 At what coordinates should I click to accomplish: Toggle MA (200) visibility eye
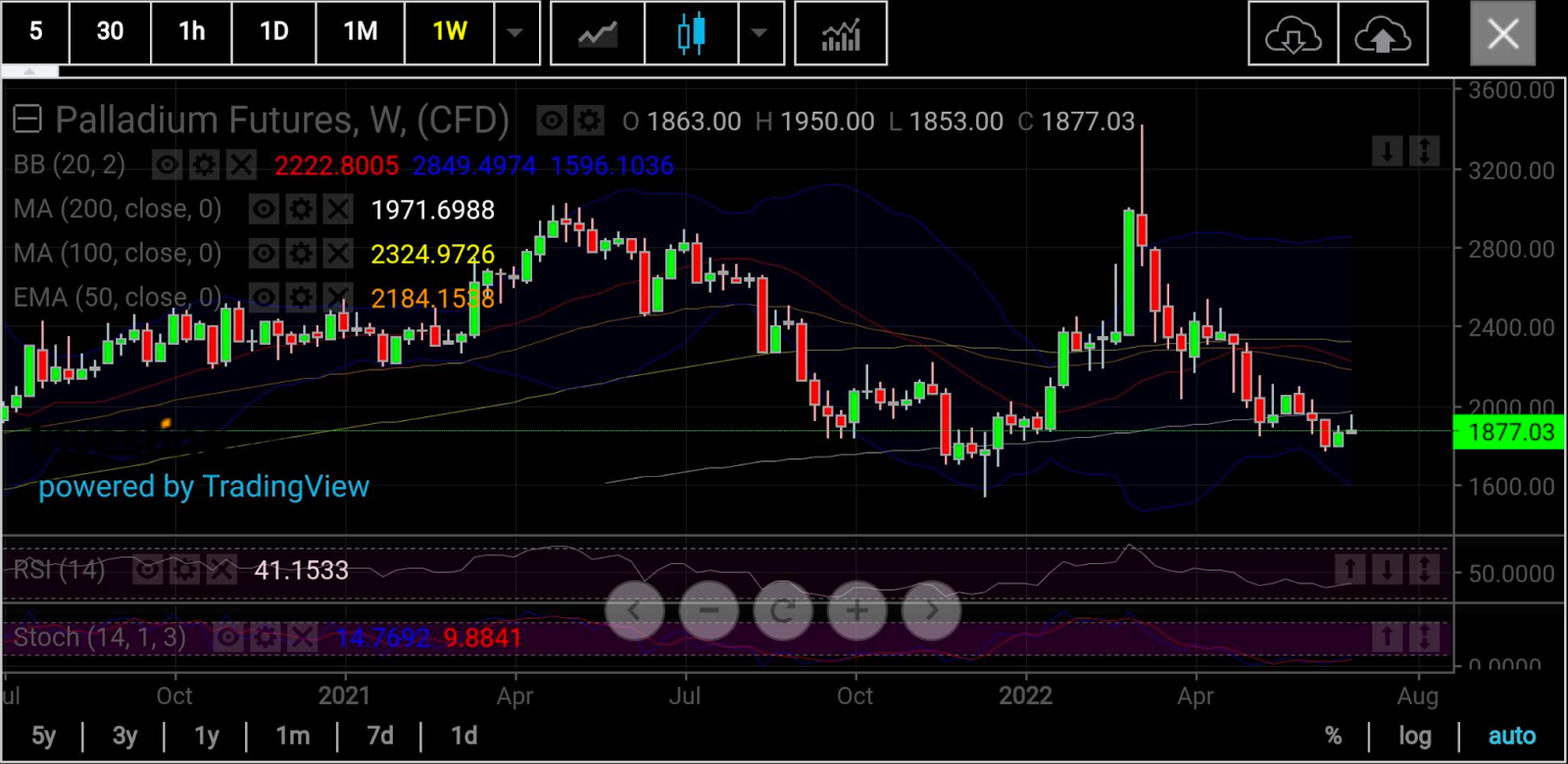pyautogui.click(x=264, y=209)
